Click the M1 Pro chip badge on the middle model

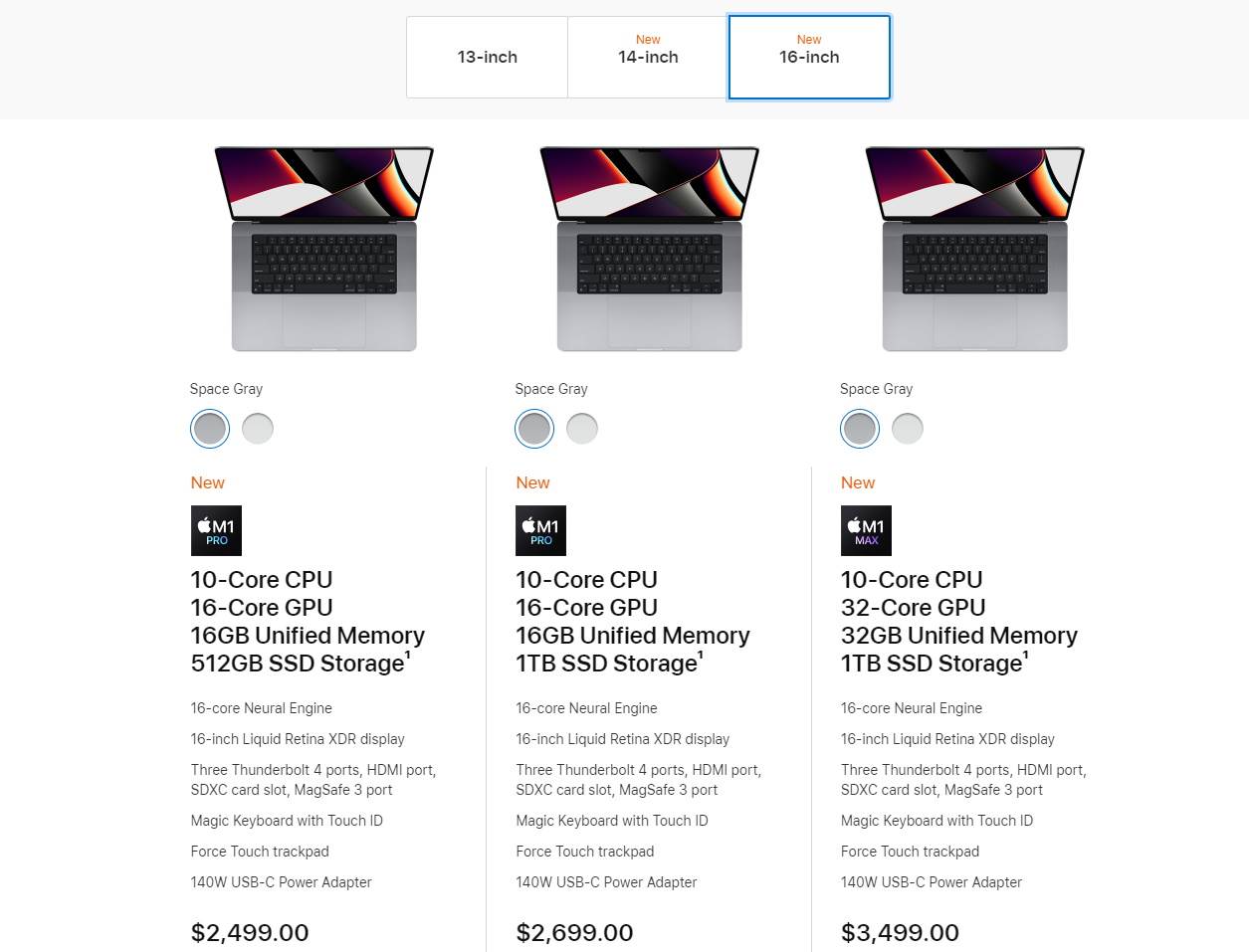coord(540,530)
